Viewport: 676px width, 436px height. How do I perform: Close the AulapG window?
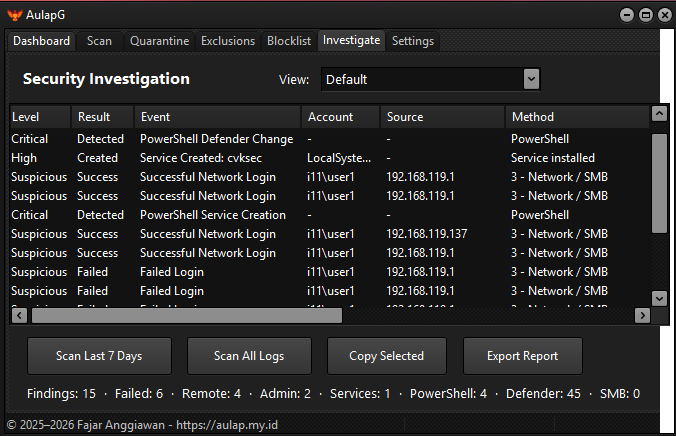(x=664, y=15)
